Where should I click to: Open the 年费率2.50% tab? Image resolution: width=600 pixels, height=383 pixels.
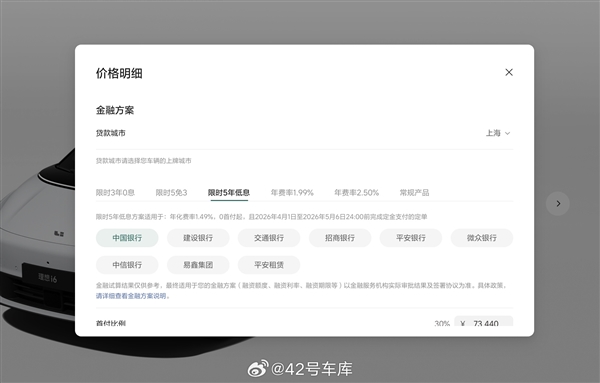click(356, 192)
